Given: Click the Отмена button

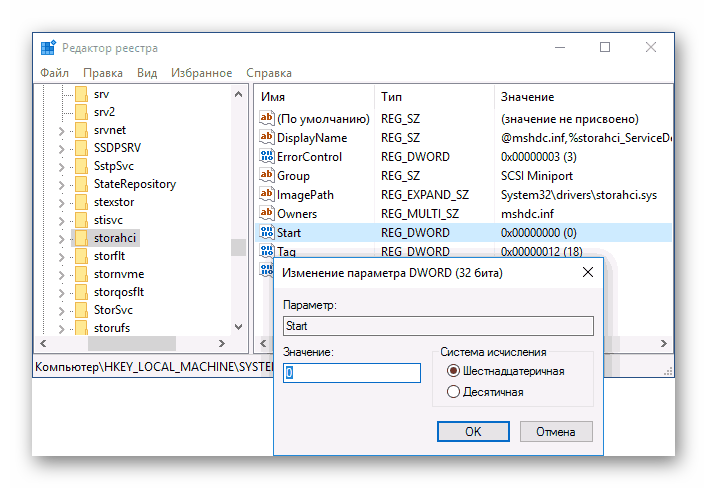Looking at the screenshot, I should (556, 432).
